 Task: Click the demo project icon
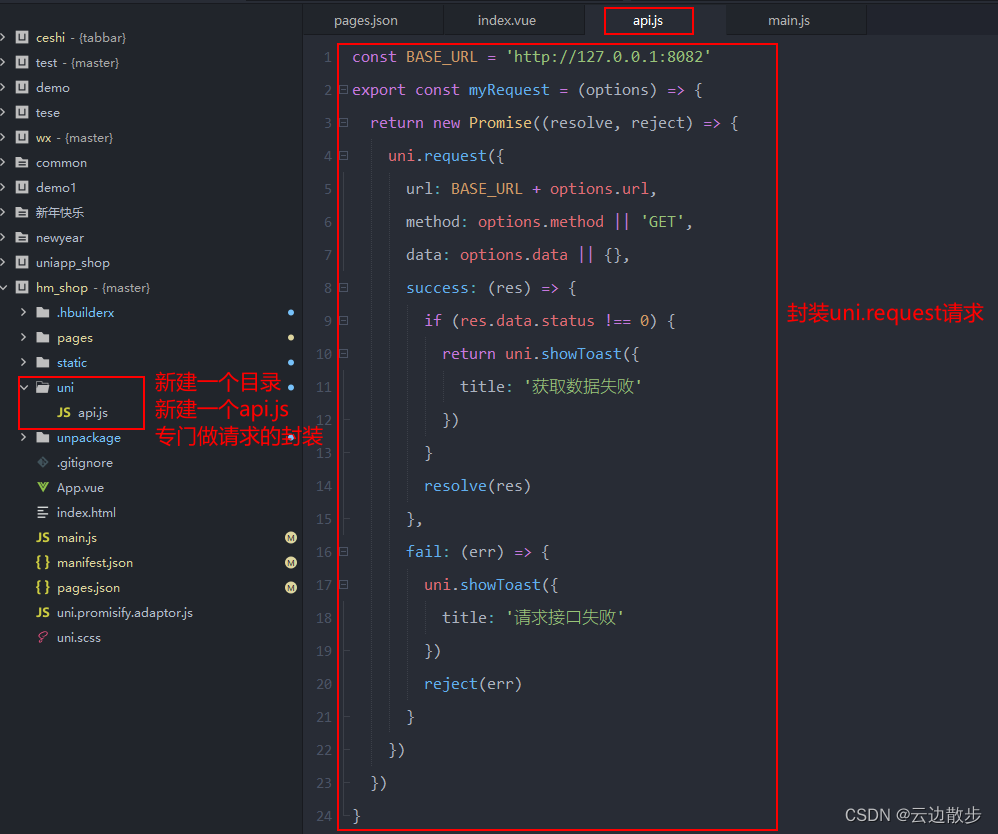point(22,87)
